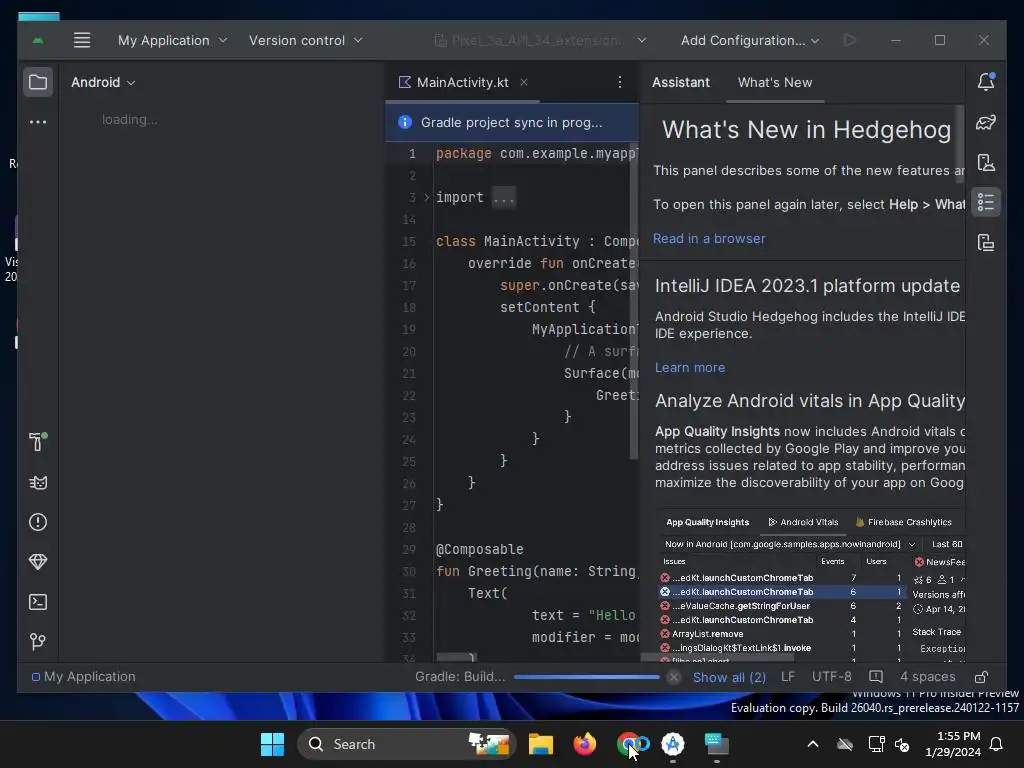
Task: Select the Assistant tool window icon
Action: pos(986,202)
